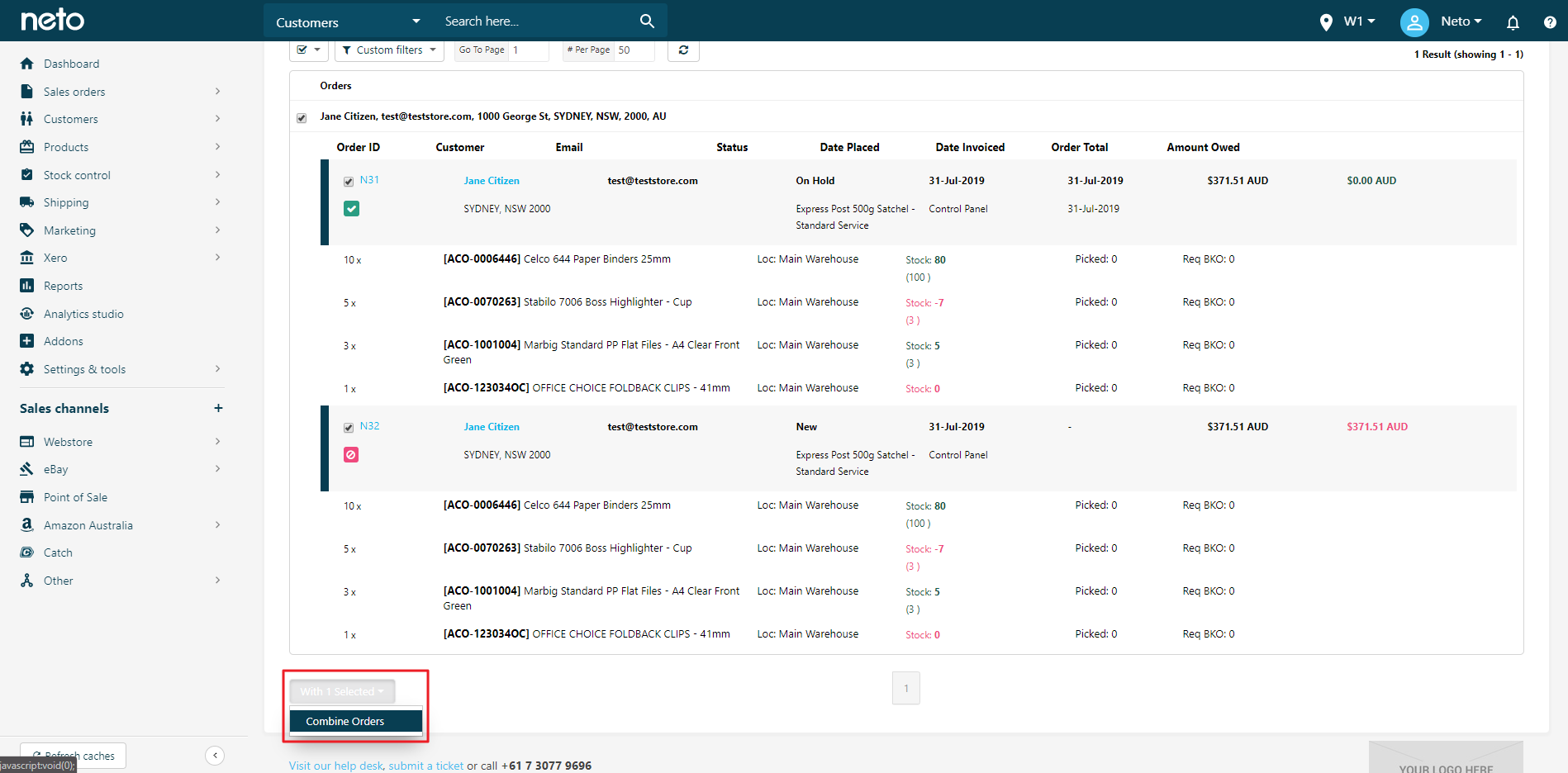
Task: Open the Neto account dropdown
Action: pyautogui.click(x=1461, y=21)
